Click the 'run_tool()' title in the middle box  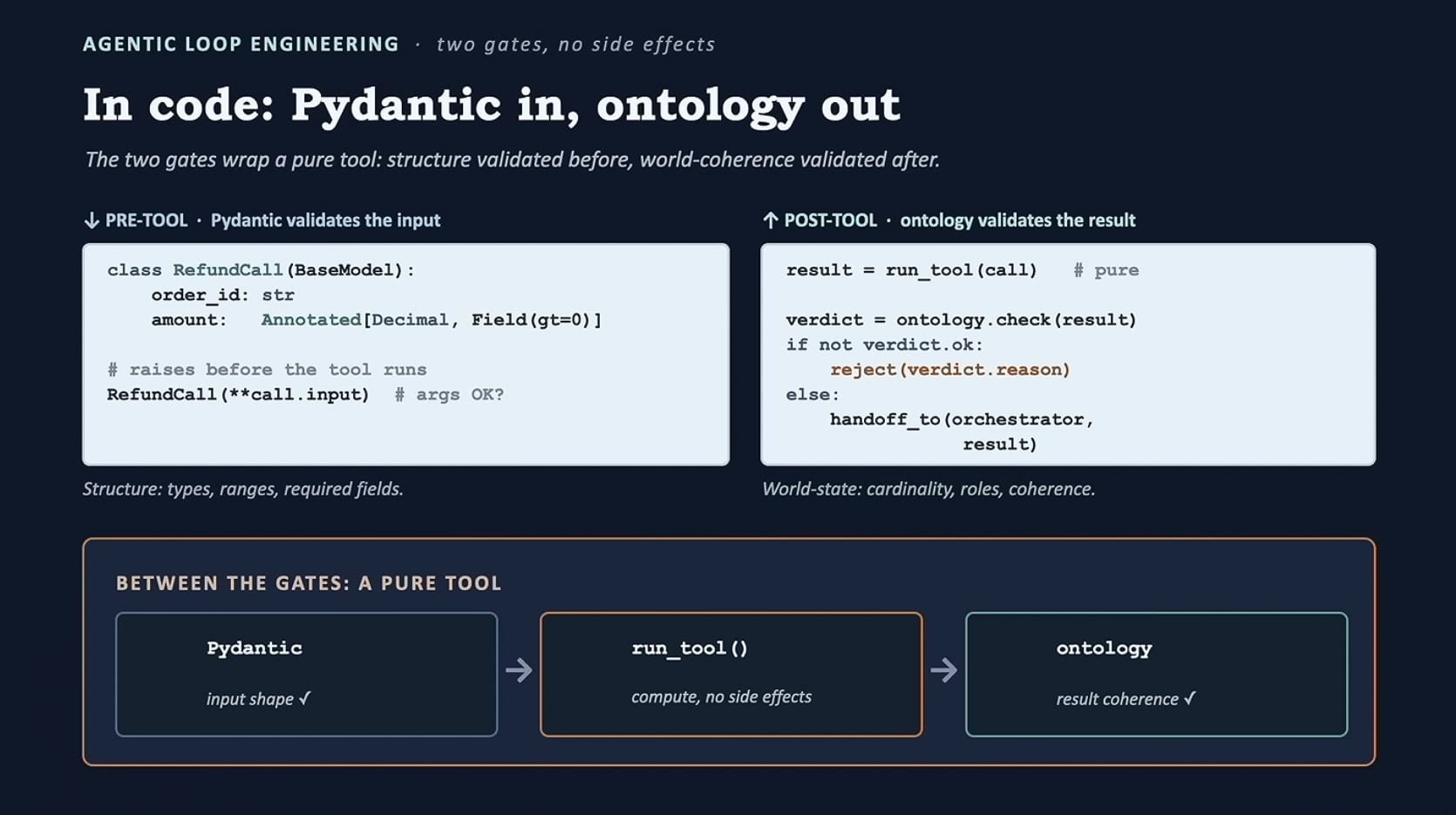click(690, 649)
